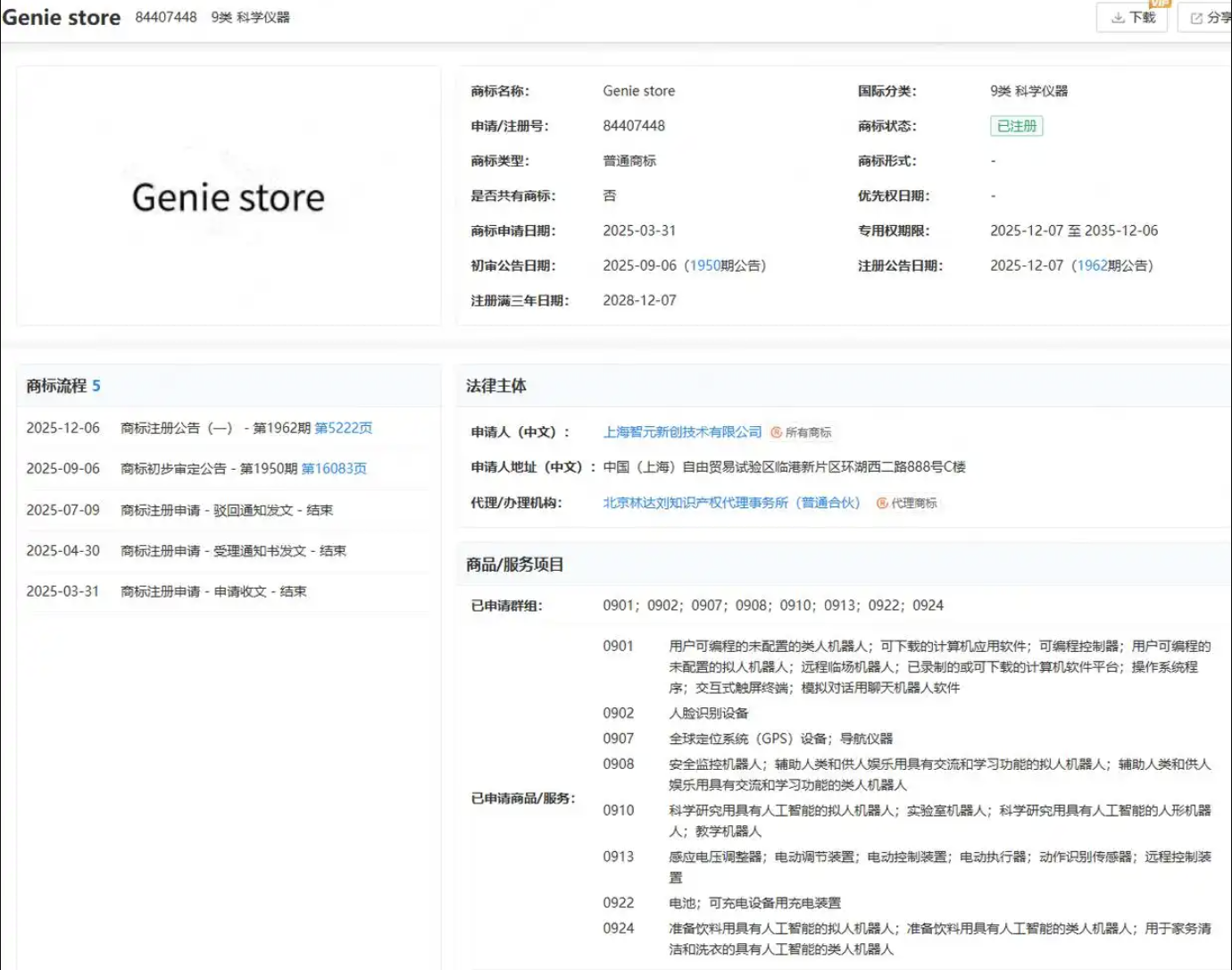Click category label 9类 科学仪器 in header

point(253,16)
